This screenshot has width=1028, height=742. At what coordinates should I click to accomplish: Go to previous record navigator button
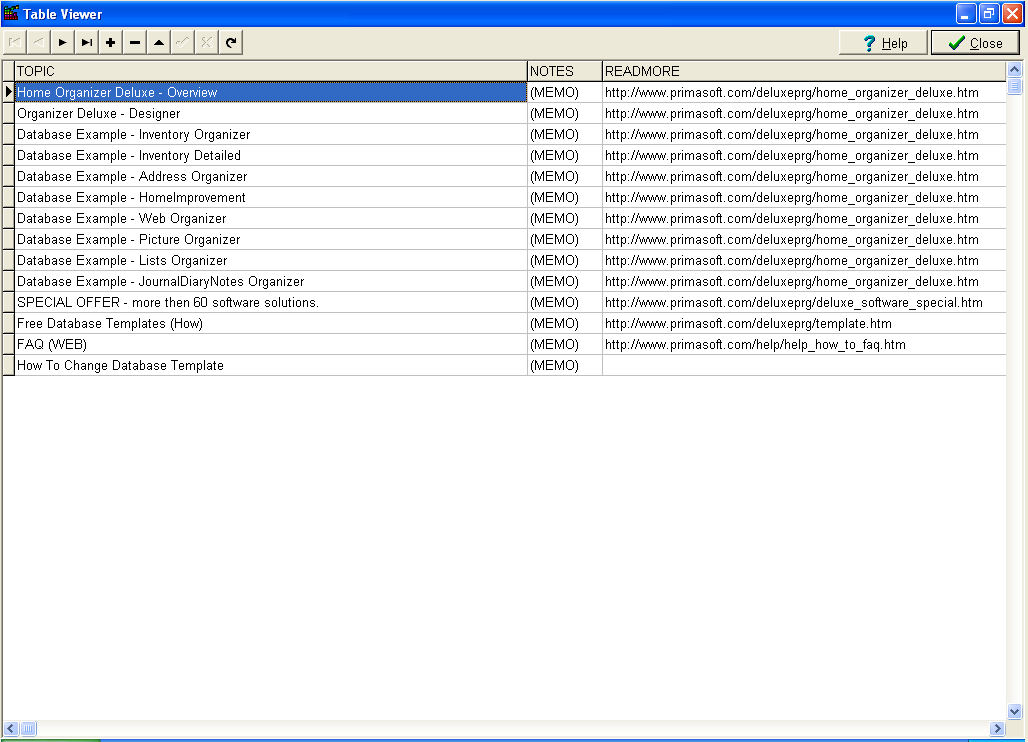(x=39, y=43)
